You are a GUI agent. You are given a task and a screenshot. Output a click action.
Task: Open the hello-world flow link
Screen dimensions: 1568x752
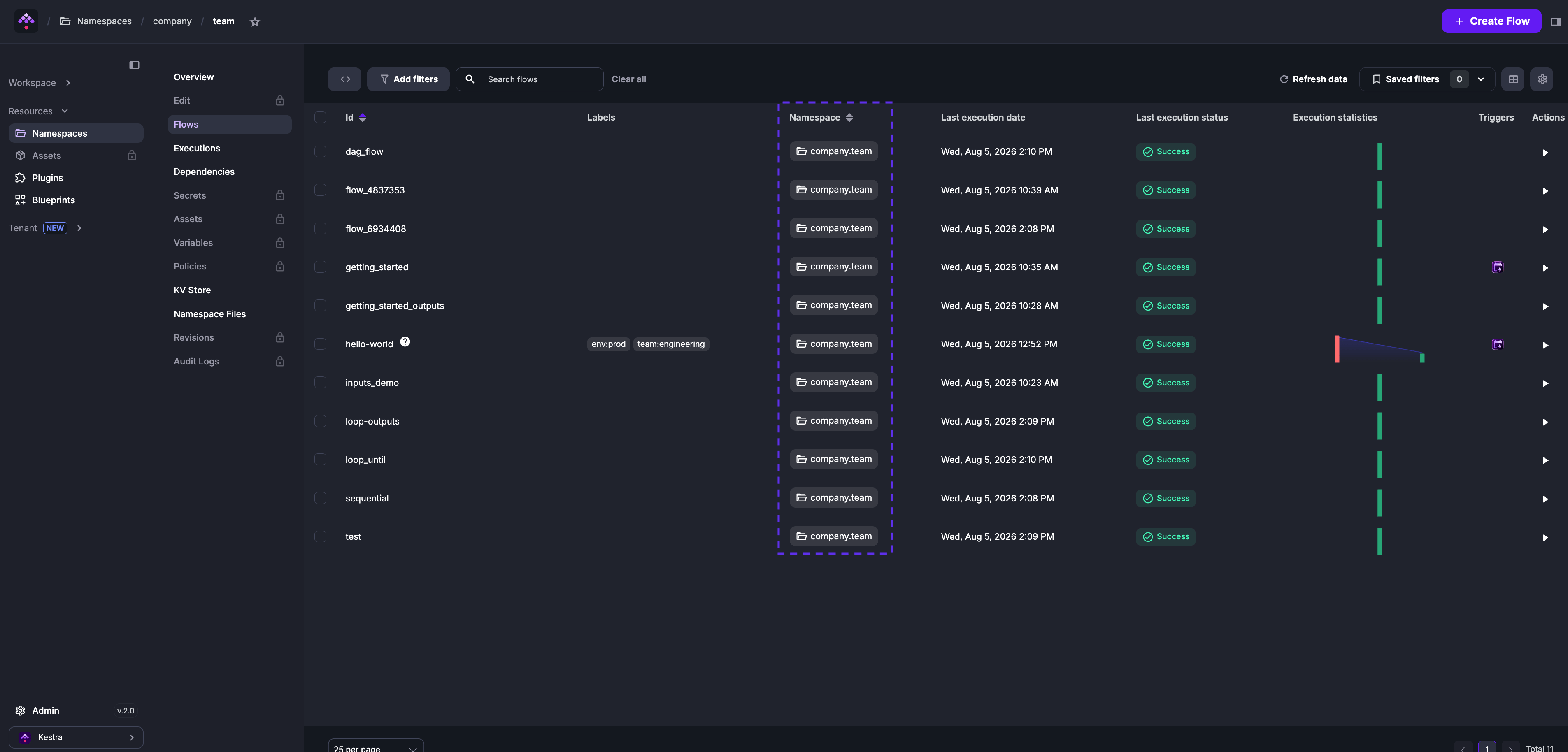[x=369, y=344]
